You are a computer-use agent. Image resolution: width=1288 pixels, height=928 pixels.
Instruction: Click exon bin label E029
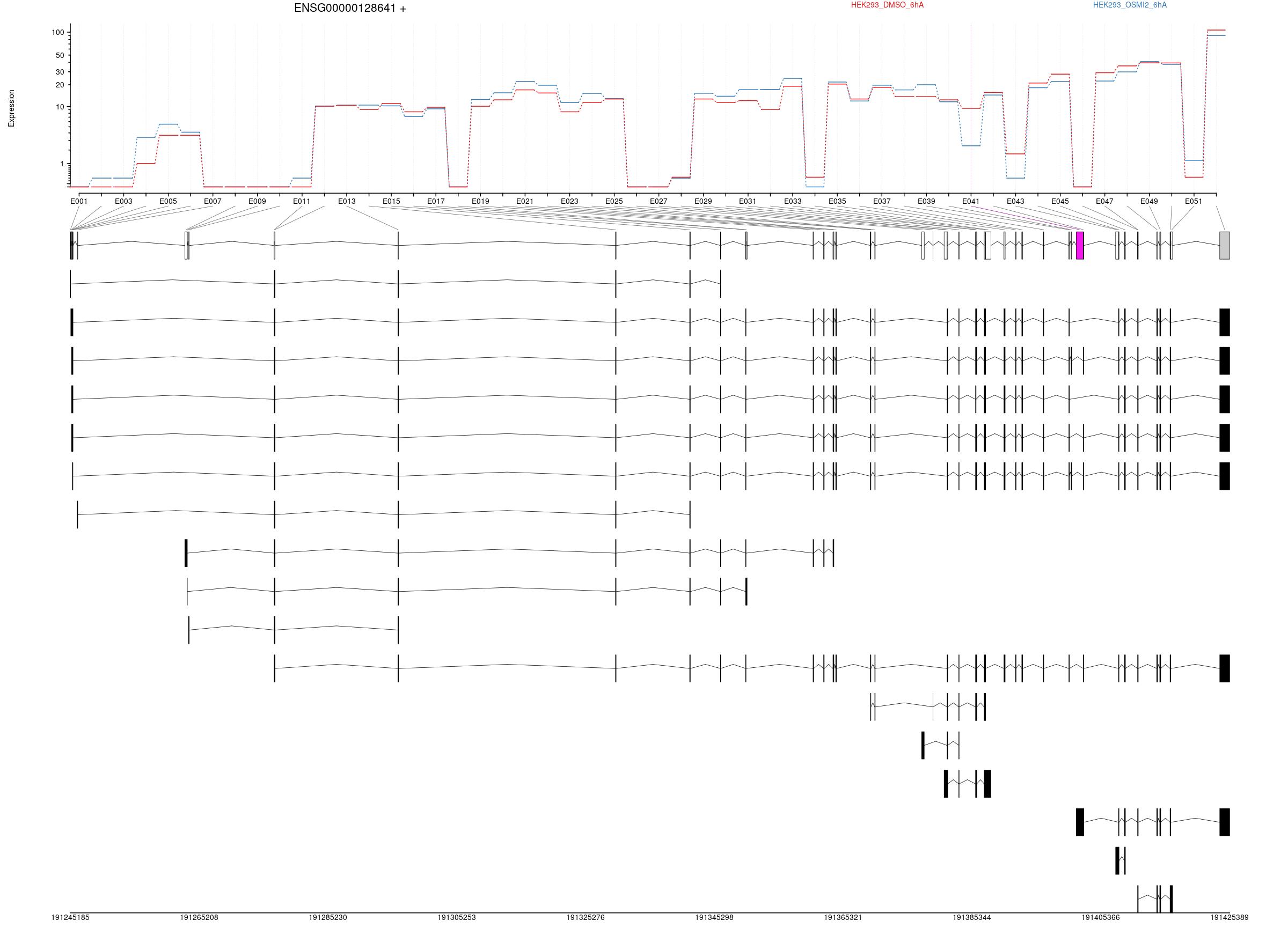703,202
